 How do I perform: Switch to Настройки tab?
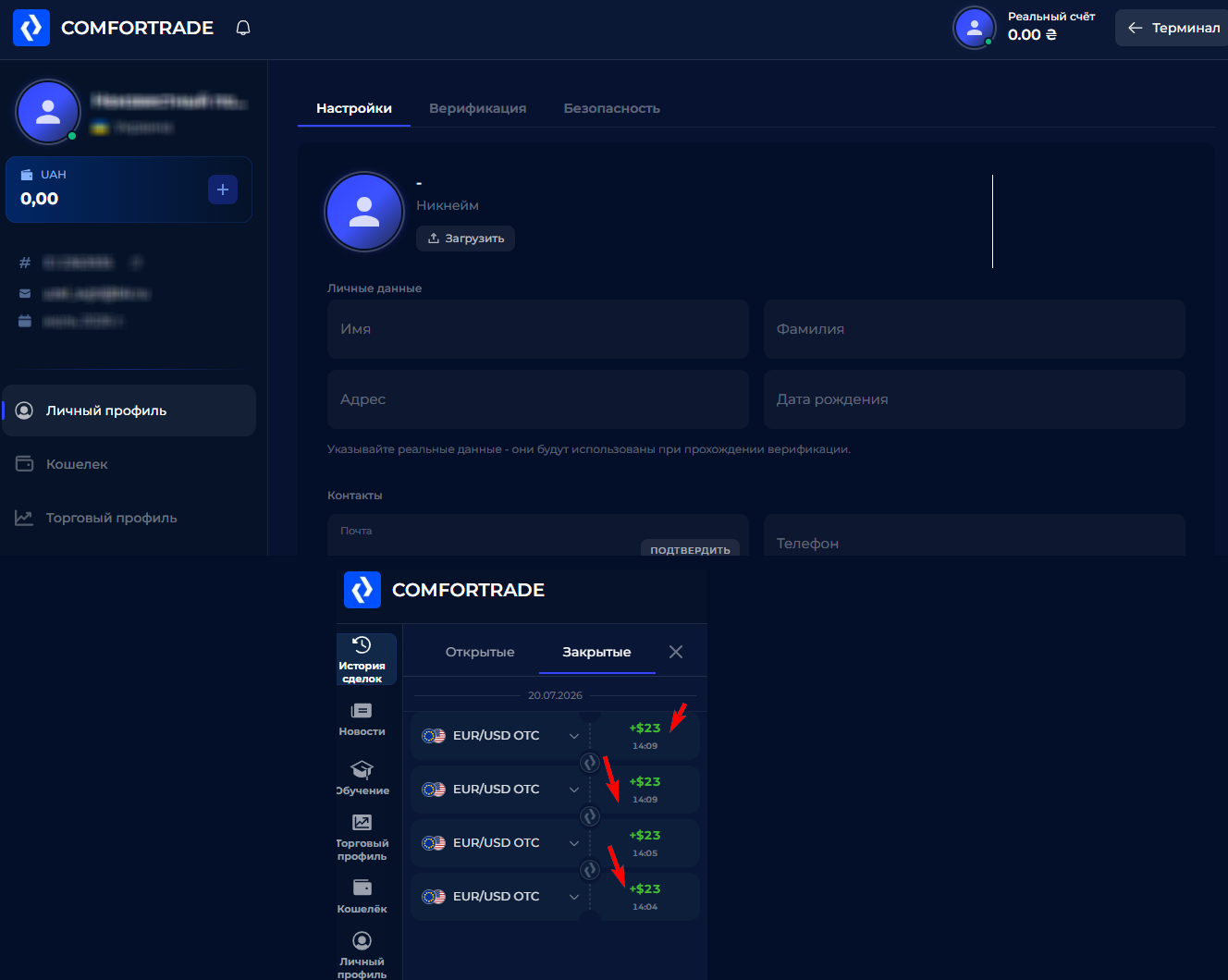(354, 108)
